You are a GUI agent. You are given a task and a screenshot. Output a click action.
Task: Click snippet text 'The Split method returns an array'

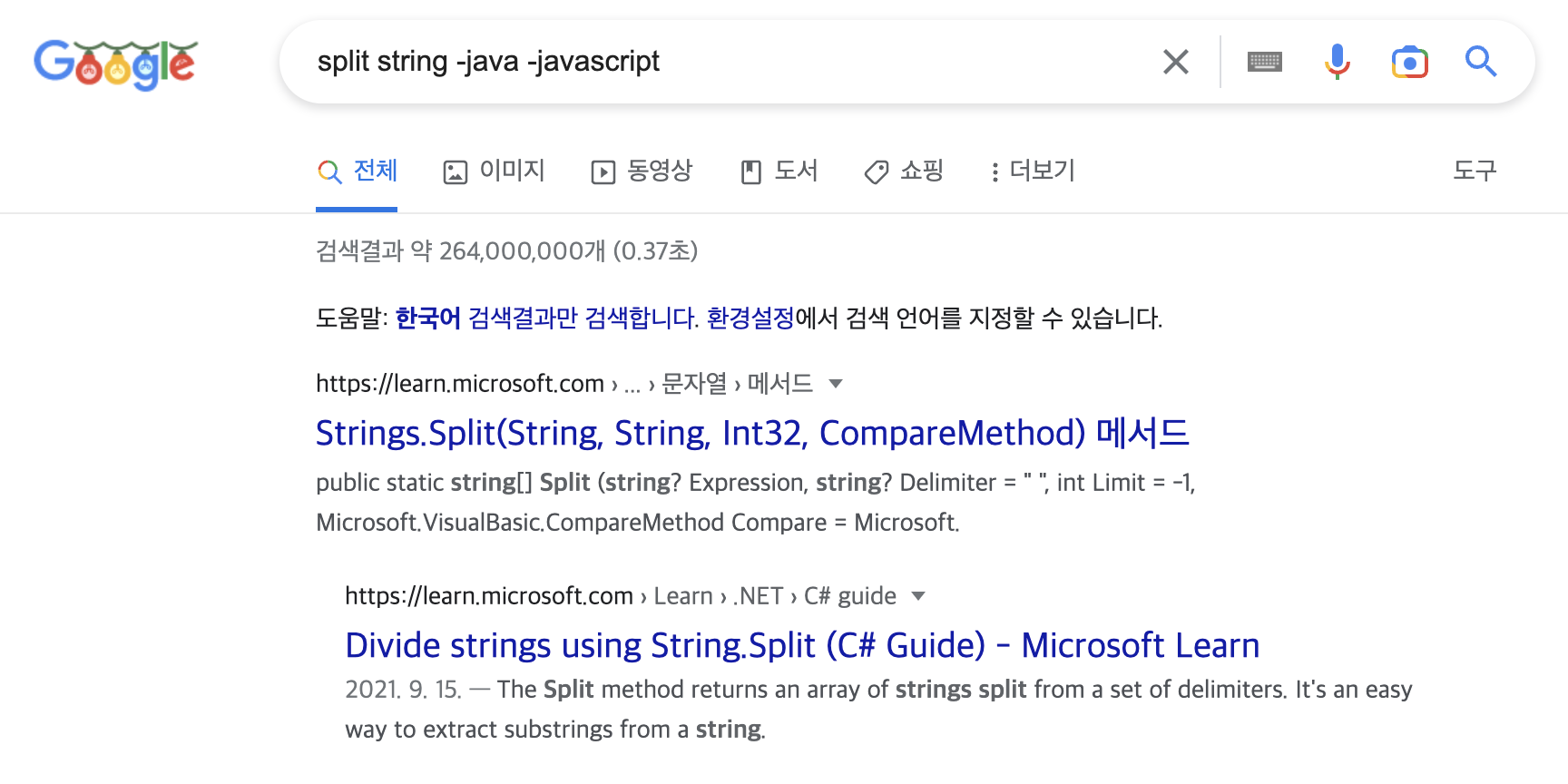(692, 690)
